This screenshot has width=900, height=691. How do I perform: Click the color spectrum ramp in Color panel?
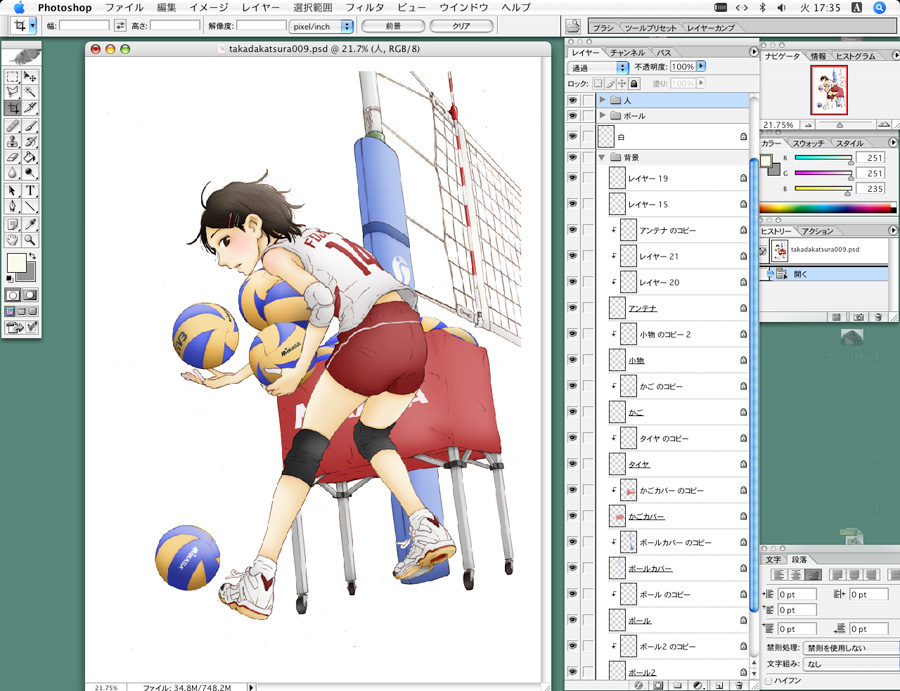click(827, 208)
